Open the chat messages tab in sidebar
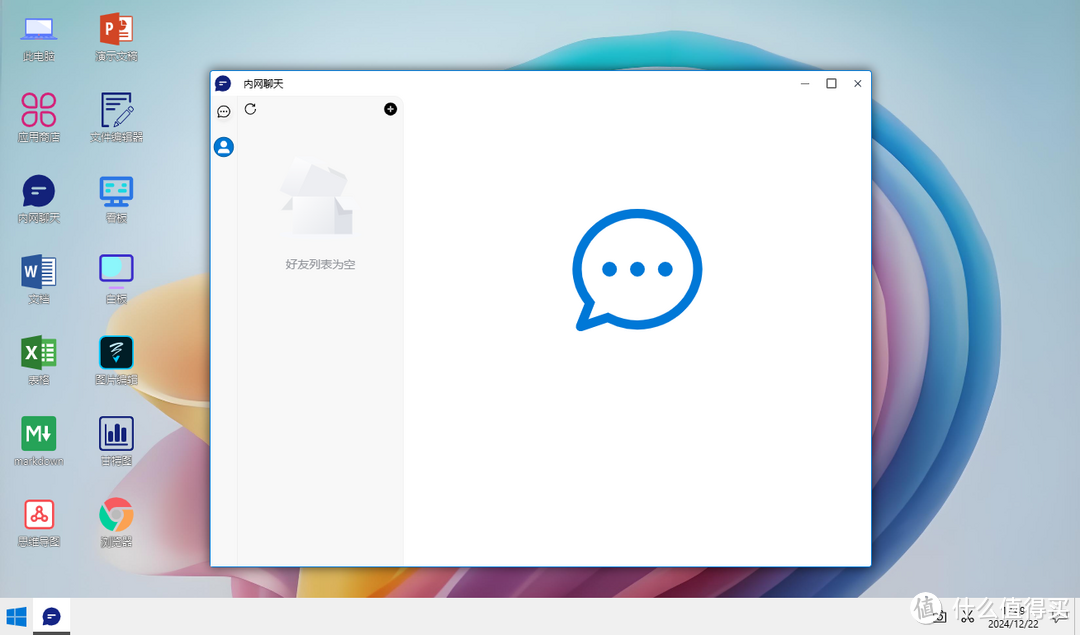1080x635 pixels. tap(224, 111)
